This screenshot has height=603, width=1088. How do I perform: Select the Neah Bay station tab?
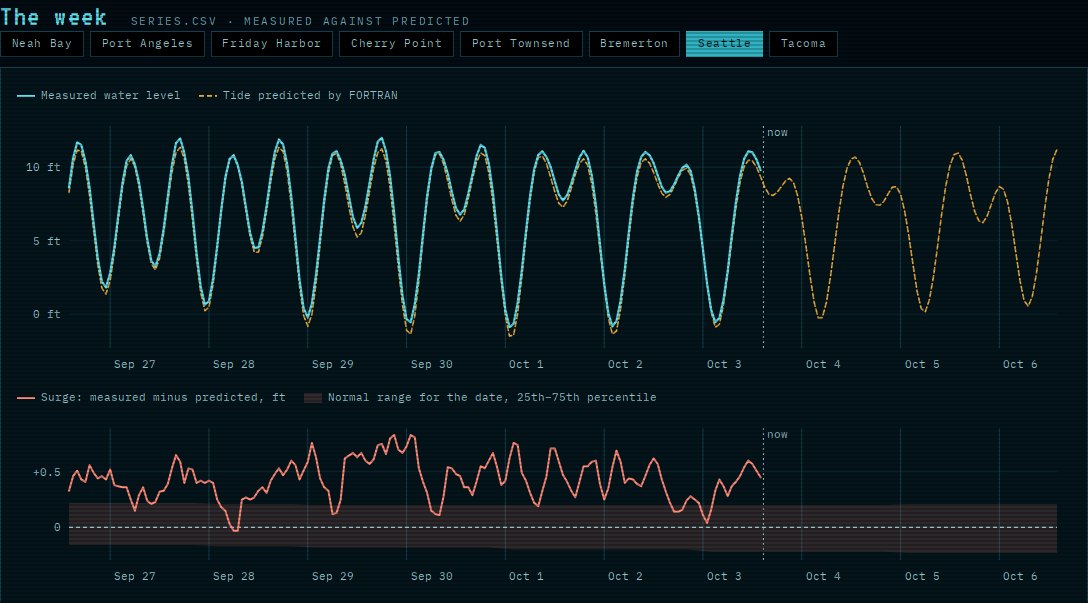point(42,44)
